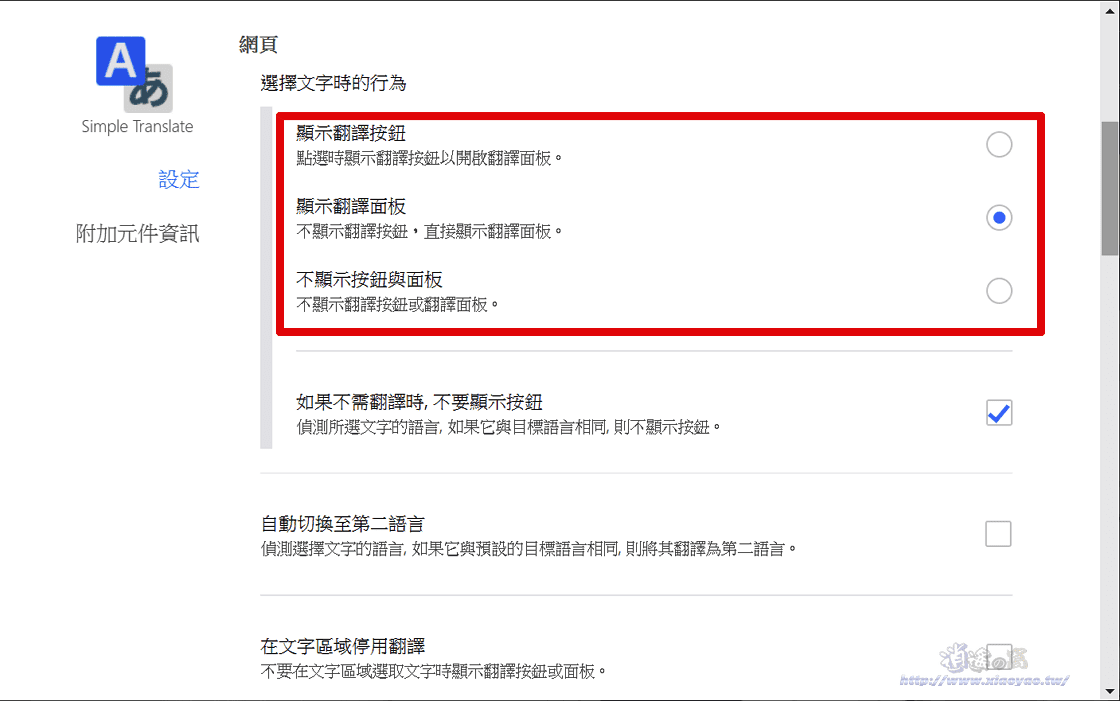Open the 設定 sidebar page
The image size is (1120, 701).
179,179
